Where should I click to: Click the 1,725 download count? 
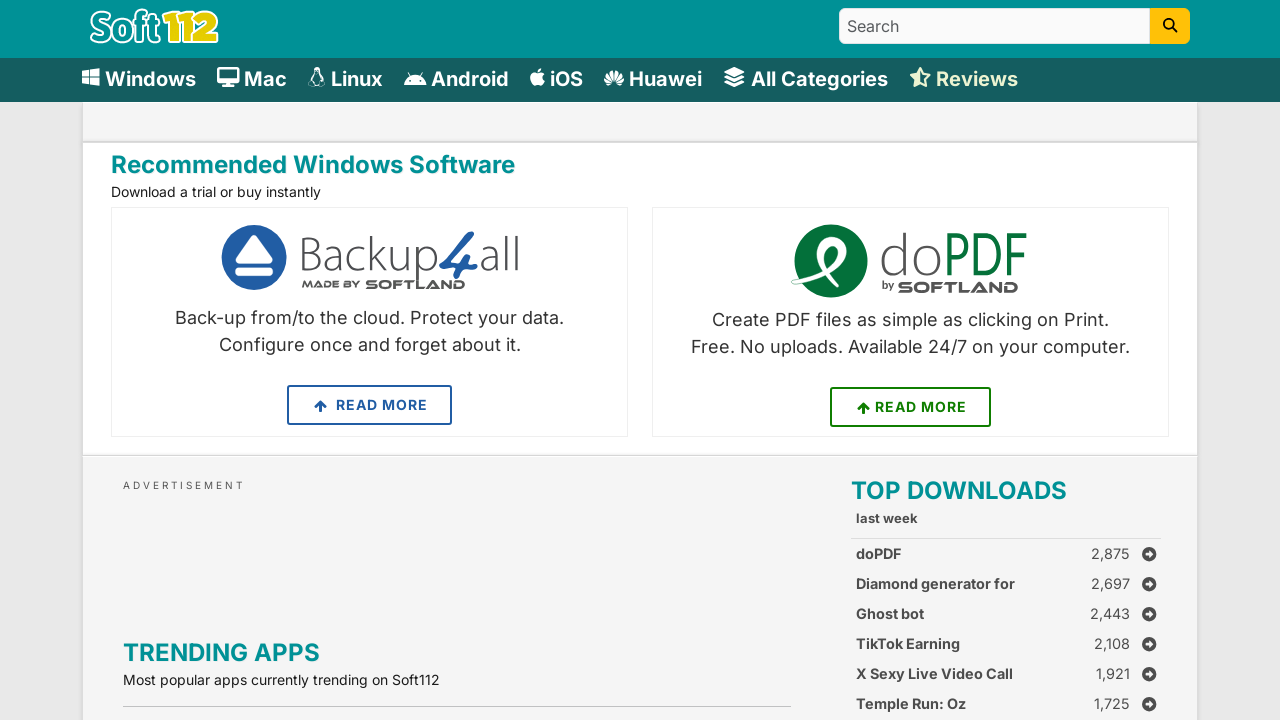(1112, 704)
